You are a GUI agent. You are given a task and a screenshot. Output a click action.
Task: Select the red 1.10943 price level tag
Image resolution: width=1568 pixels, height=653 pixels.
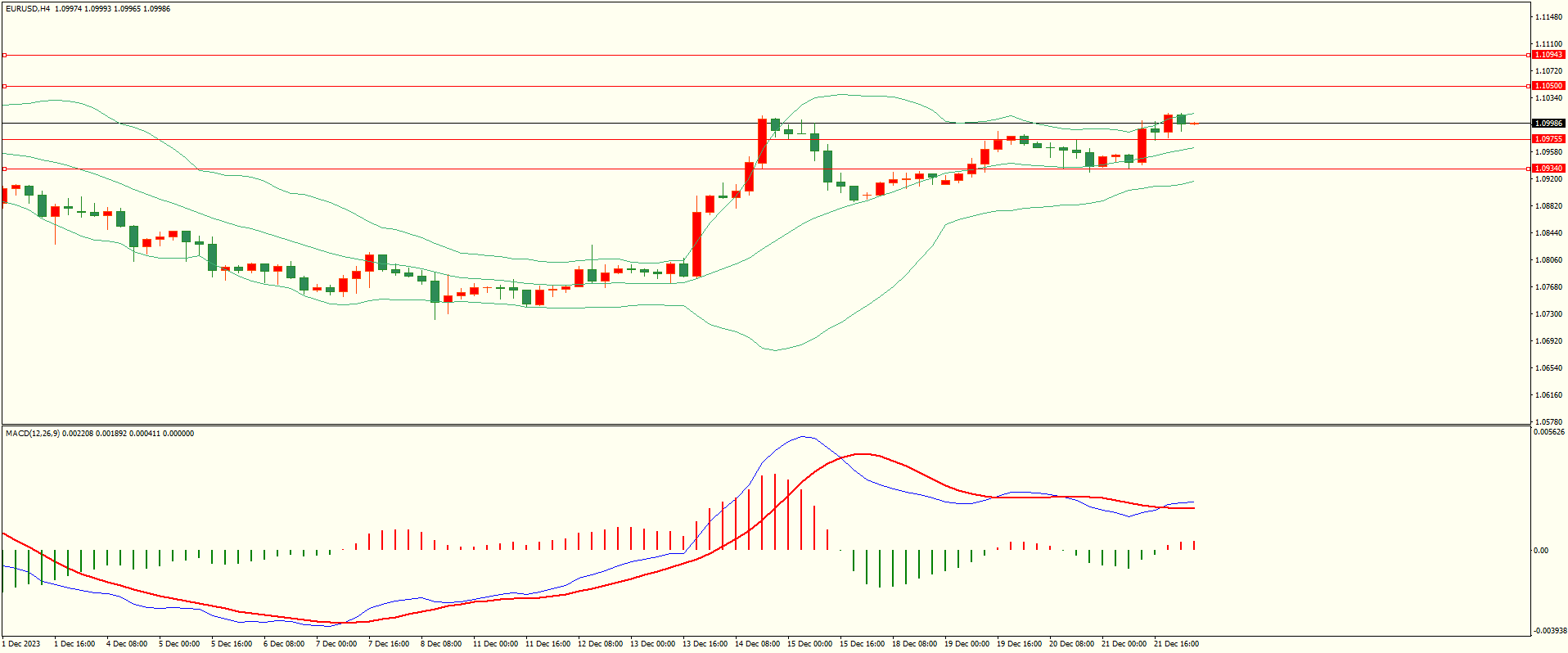click(1548, 55)
